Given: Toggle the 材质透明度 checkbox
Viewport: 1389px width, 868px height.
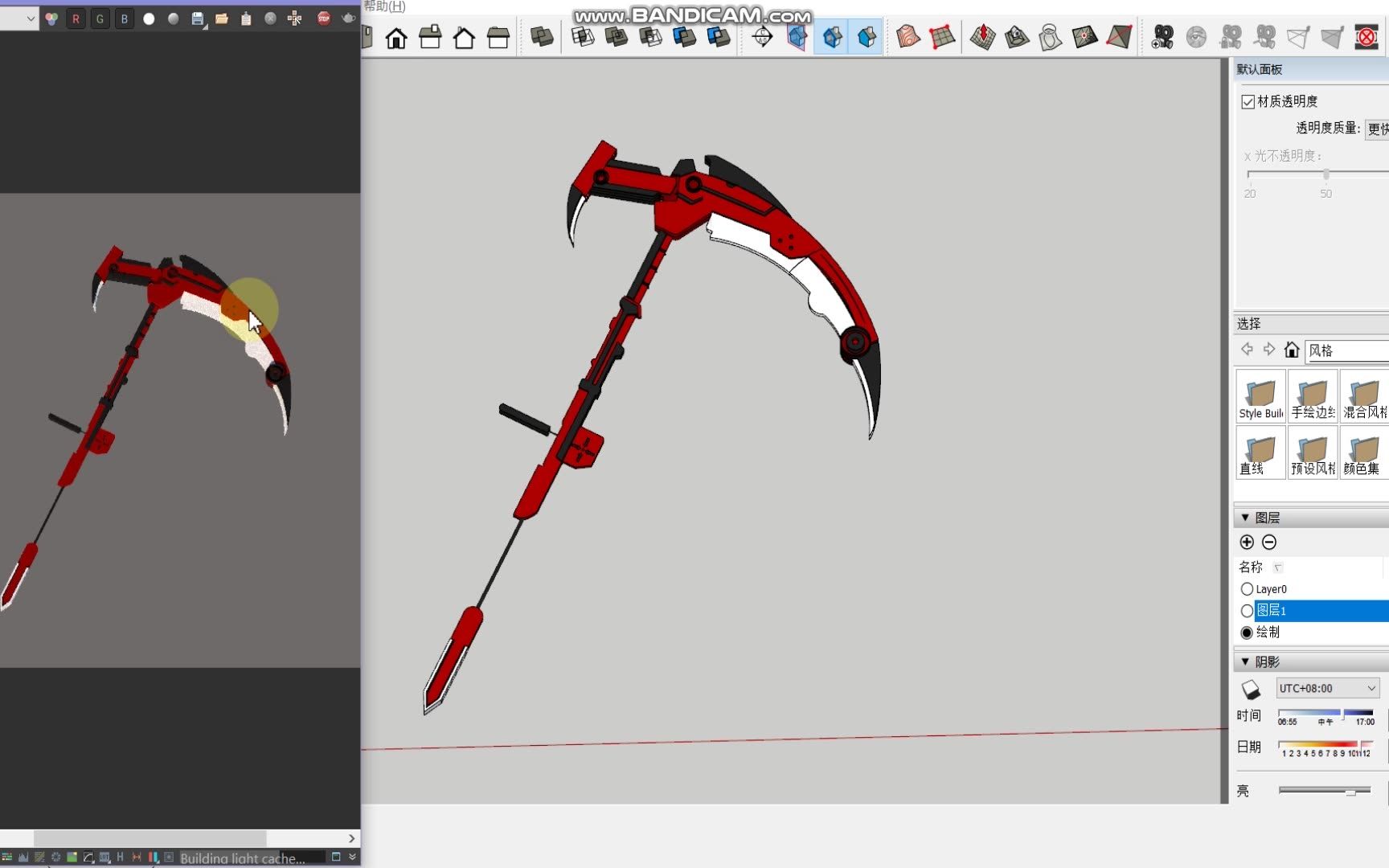Looking at the screenshot, I should [x=1248, y=101].
